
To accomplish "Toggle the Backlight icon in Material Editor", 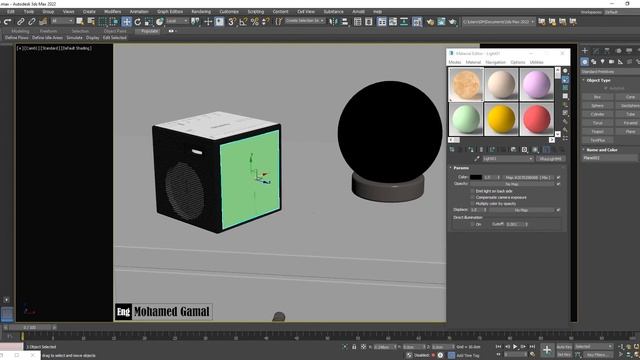I will [x=565, y=79].
